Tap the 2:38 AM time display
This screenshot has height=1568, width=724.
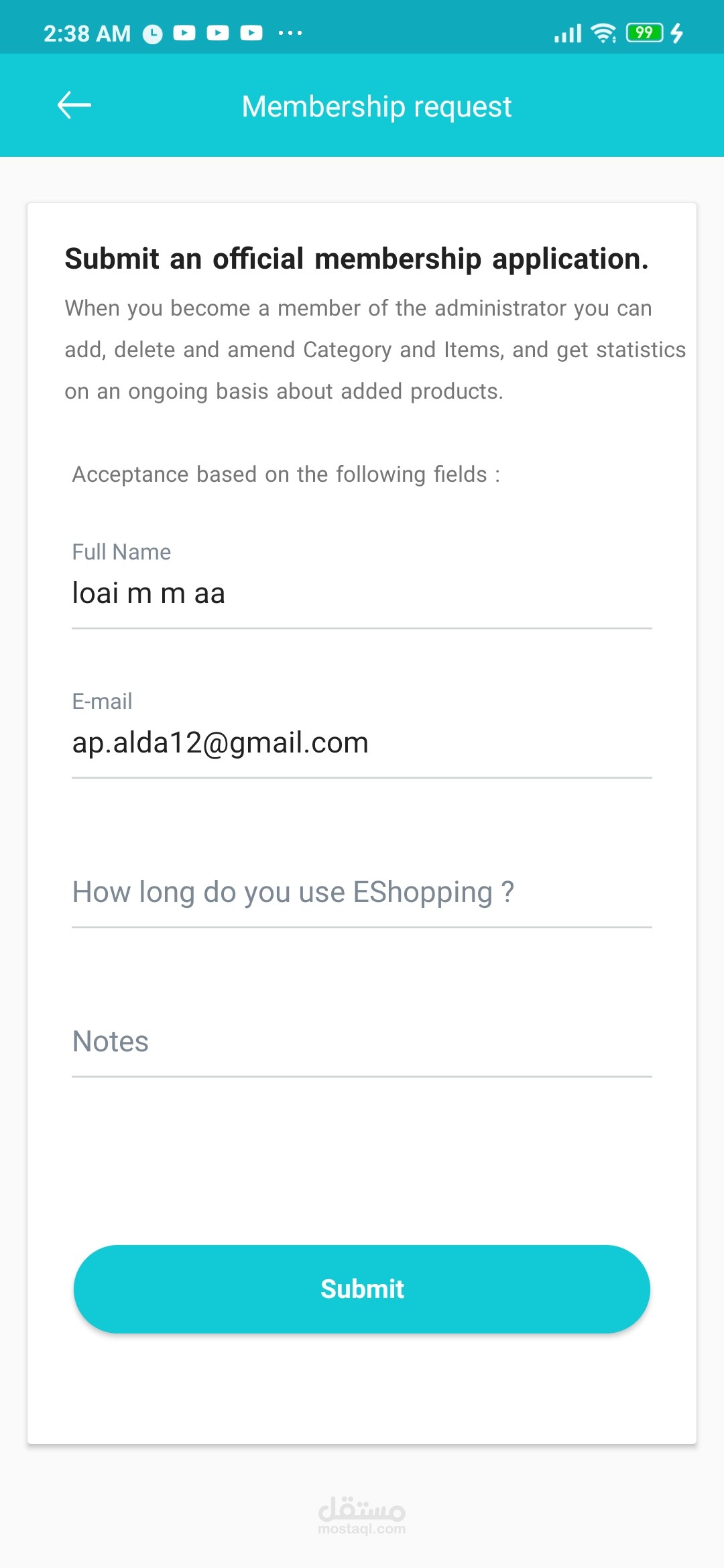pyautogui.click(x=87, y=34)
